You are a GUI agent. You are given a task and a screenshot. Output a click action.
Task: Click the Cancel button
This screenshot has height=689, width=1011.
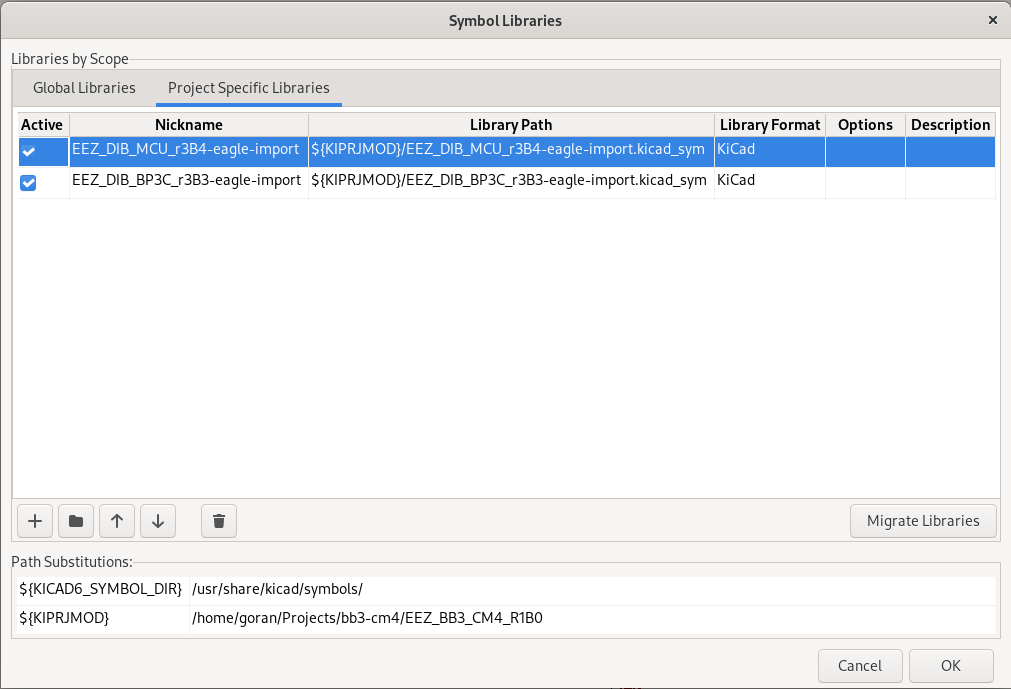pyautogui.click(x=860, y=665)
